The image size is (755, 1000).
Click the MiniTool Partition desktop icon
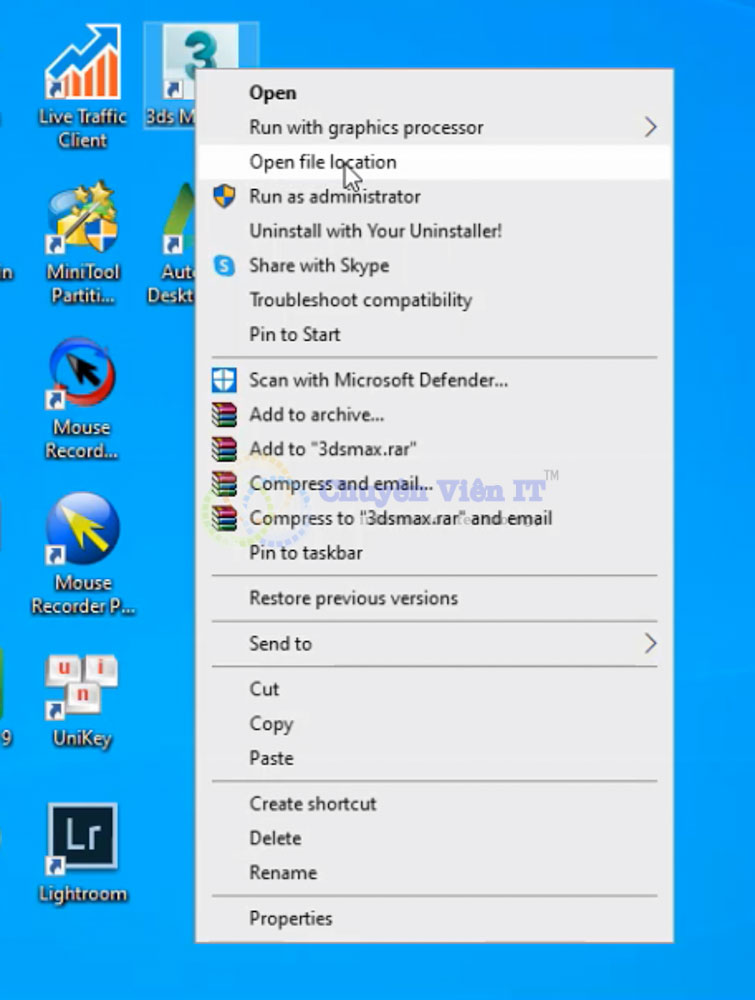click(82, 222)
